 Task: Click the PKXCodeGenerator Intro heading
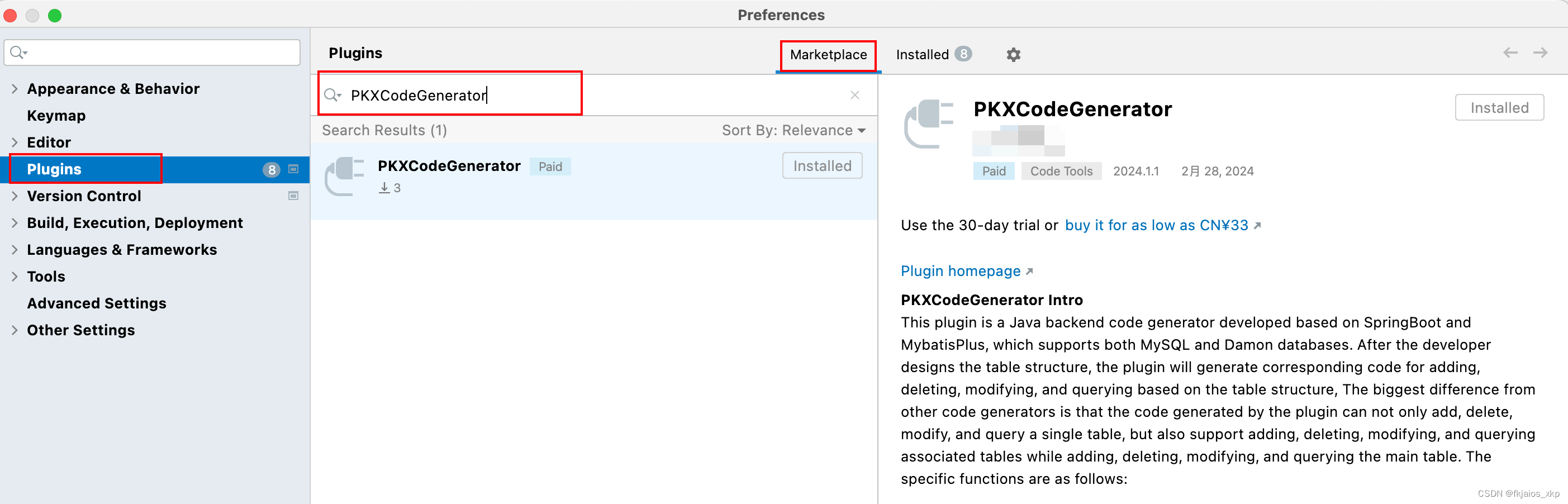pos(991,300)
